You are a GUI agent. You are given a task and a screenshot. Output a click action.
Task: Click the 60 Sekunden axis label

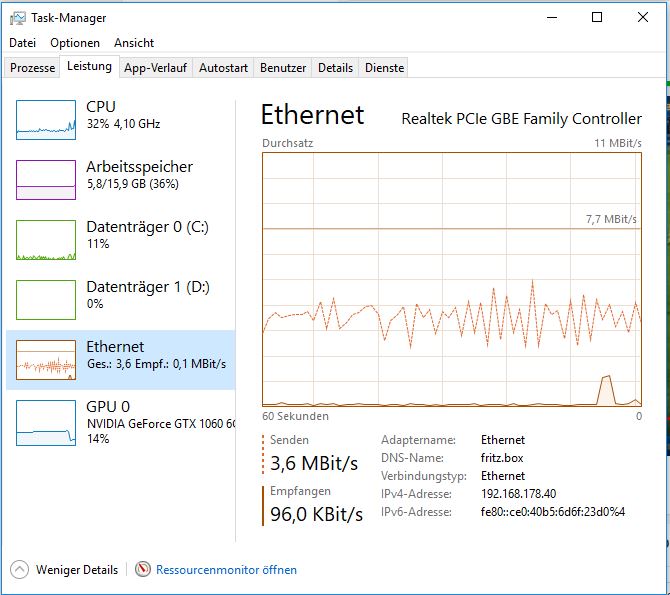(295, 416)
